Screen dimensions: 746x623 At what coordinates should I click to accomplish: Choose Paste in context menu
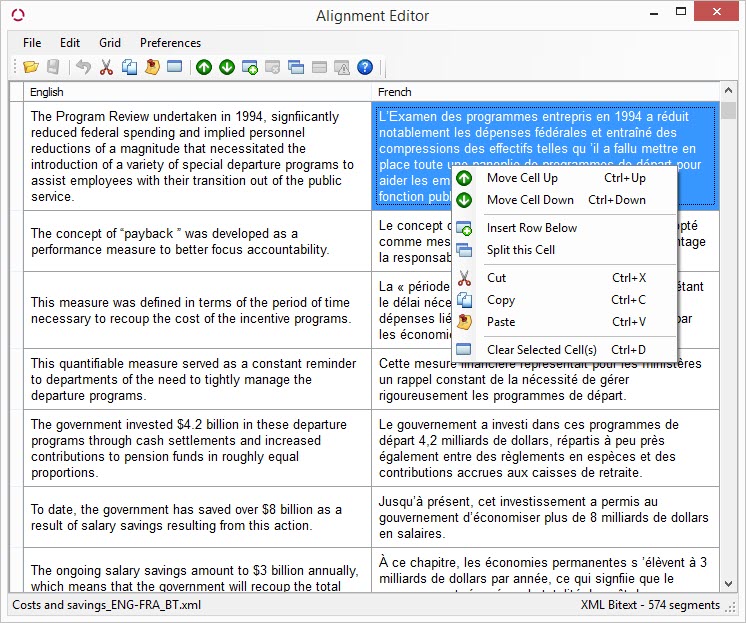(564, 322)
